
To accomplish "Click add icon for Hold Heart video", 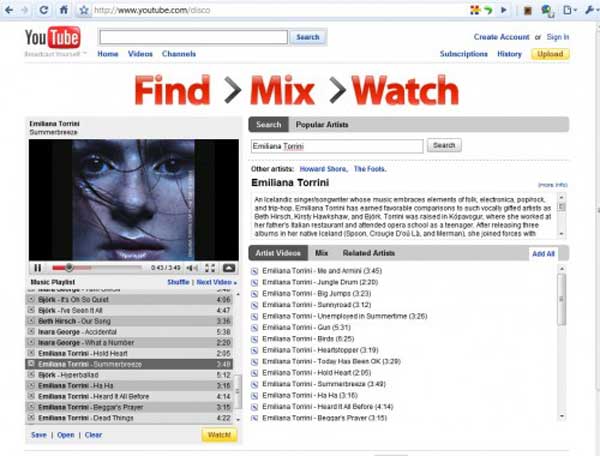I will (x=254, y=373).
